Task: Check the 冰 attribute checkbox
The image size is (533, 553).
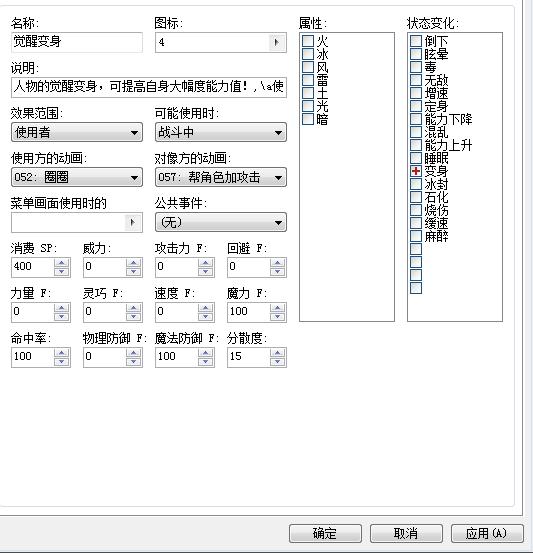Action: coord(308,54)
